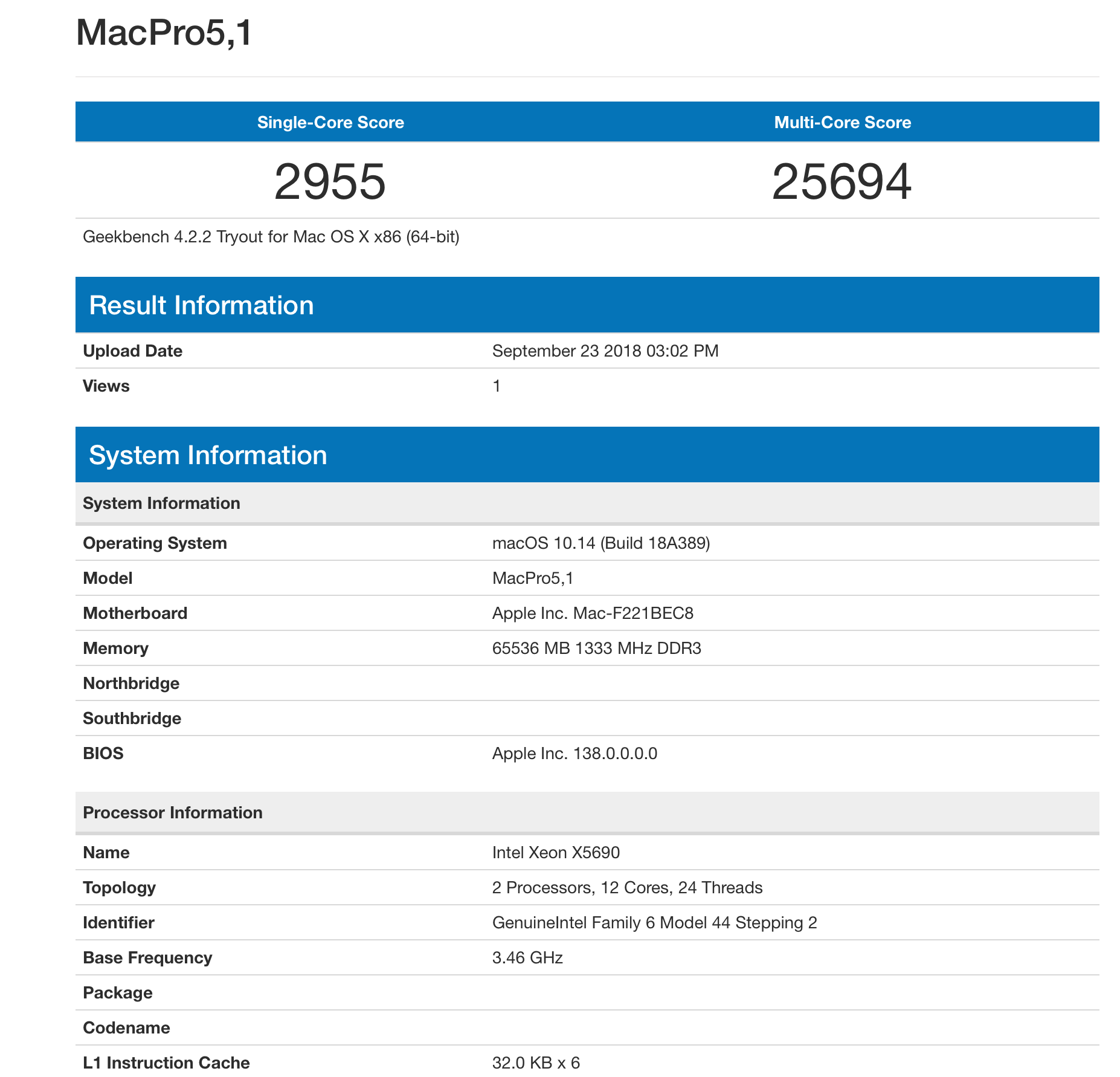
Task: Click the Base Frequency label
Action: [147, 958]
